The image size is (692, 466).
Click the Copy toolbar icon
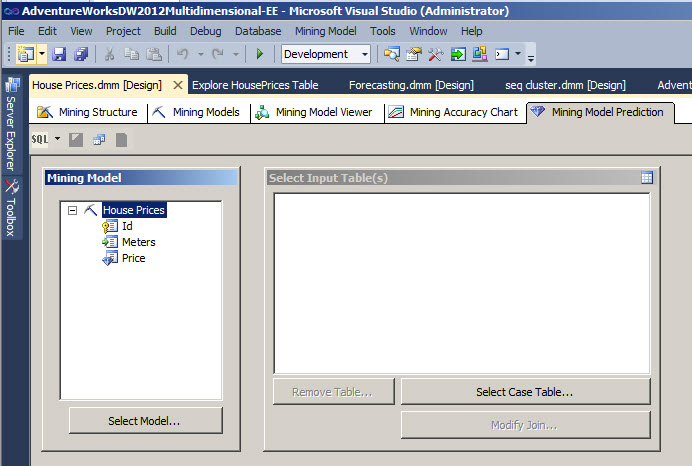click(x=132, y=54)
